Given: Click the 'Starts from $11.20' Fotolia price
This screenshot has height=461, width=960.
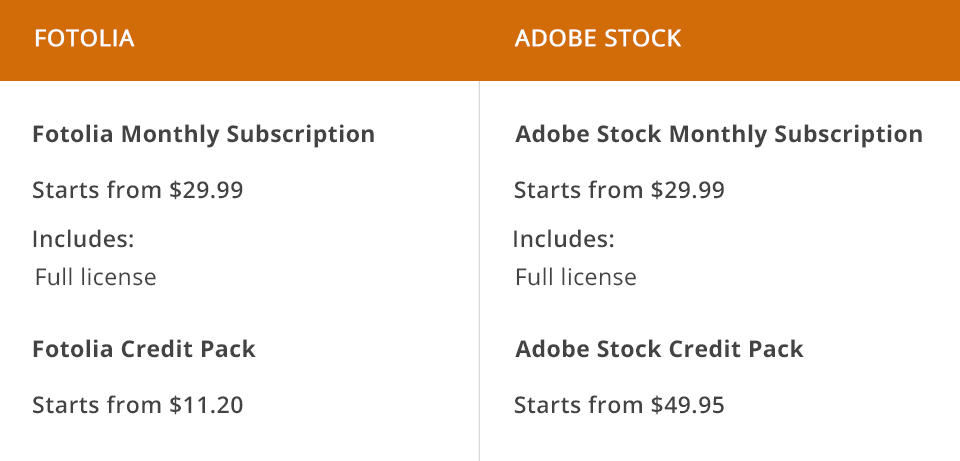Looking at the screenshot, I should (137, 405).
